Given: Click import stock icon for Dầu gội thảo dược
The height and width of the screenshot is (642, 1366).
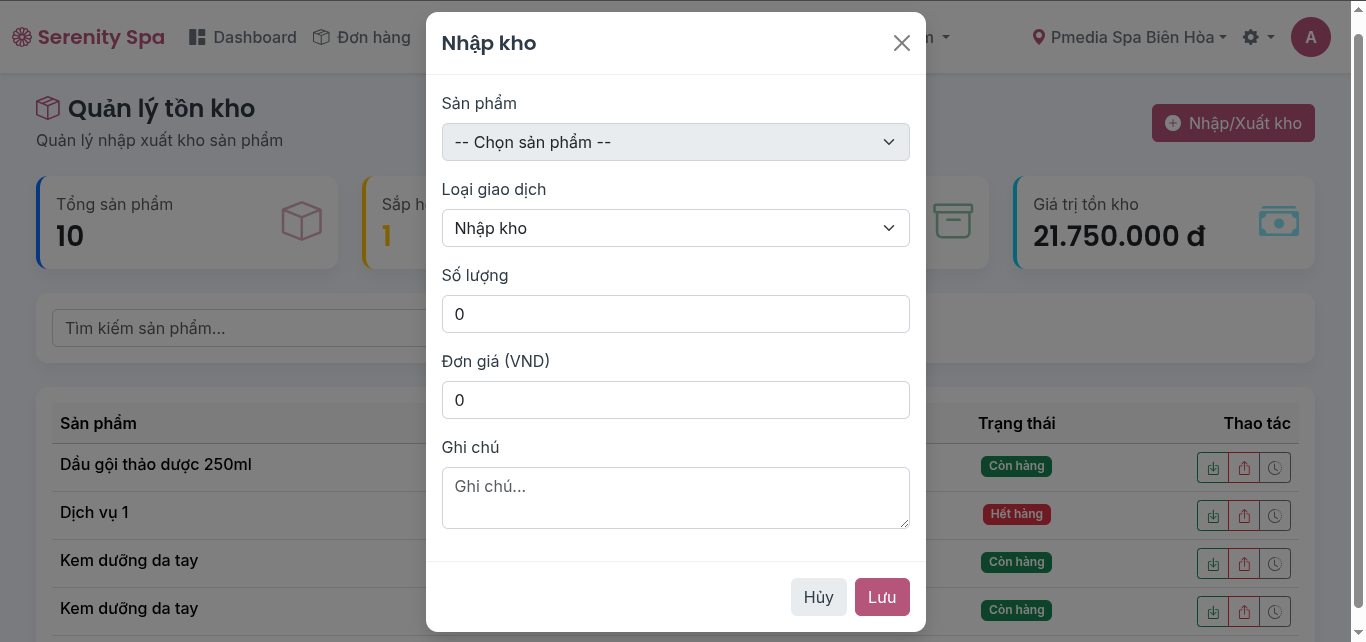Looking at the screenshot, I should pos(1213,468).
